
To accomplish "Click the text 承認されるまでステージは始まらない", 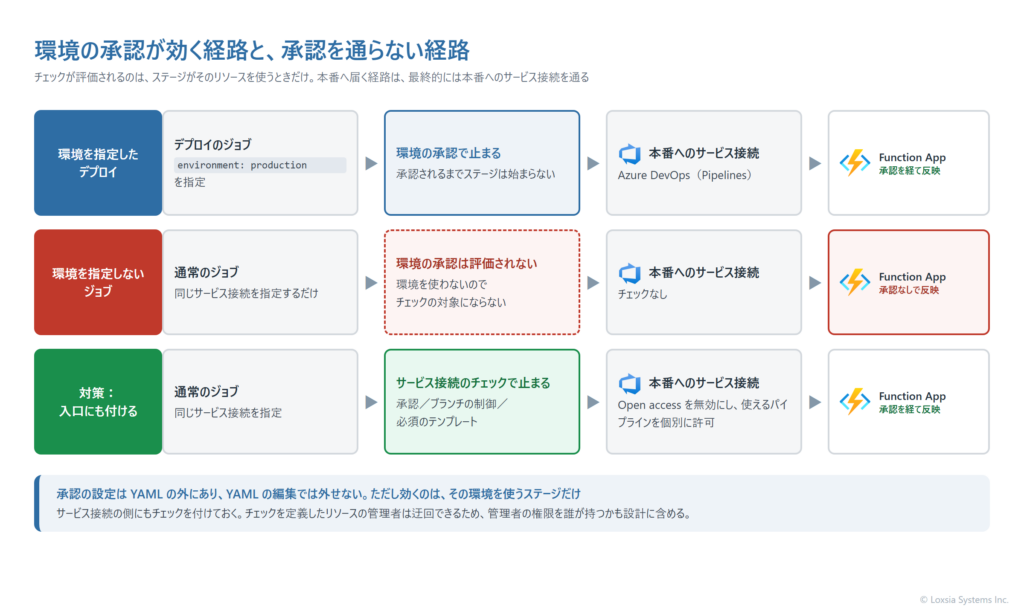I will pos(475,174).
